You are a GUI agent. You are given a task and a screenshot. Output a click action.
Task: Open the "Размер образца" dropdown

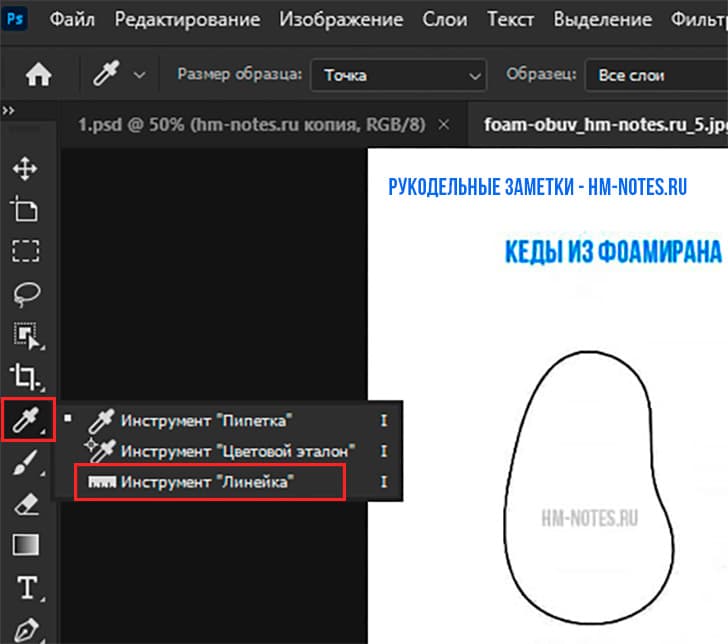[x=398, y=75]
